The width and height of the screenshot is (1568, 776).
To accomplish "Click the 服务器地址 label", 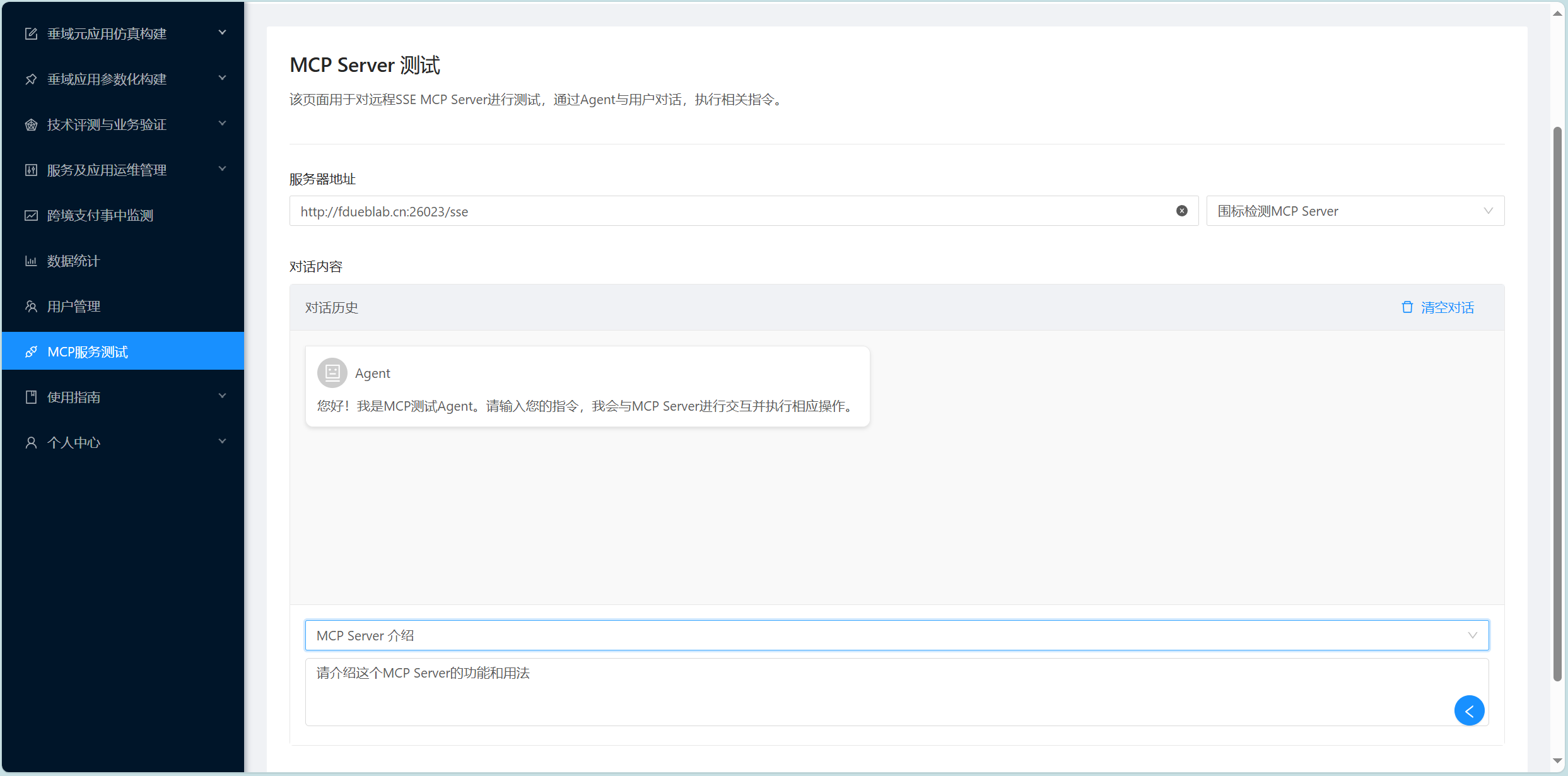I will tap(322, 179).
